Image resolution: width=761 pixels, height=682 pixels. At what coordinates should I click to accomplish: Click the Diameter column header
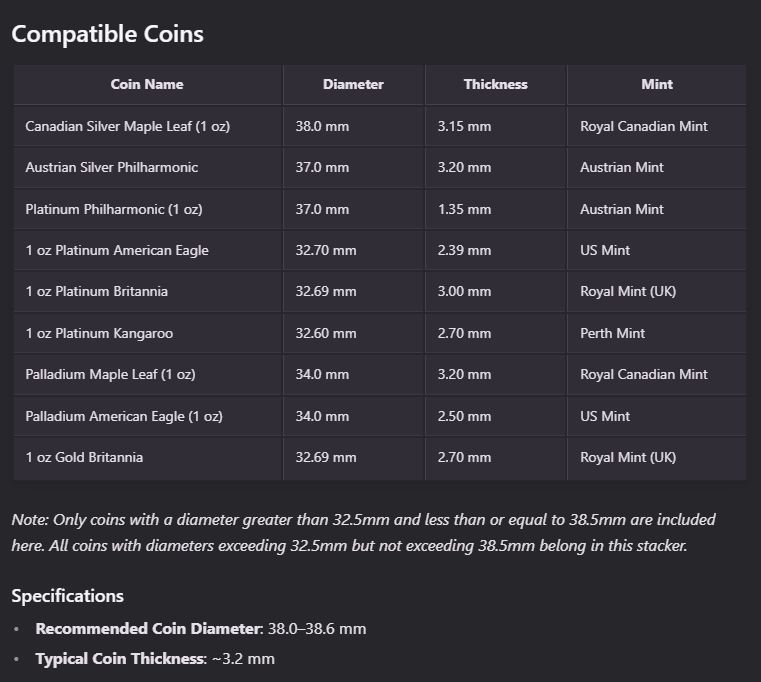[353, 85]
